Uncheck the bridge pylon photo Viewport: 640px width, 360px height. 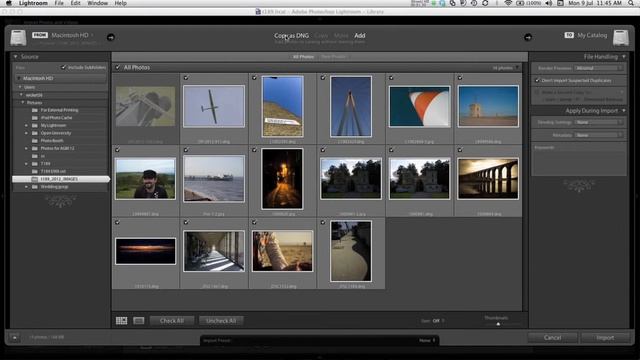click(323, 78)
